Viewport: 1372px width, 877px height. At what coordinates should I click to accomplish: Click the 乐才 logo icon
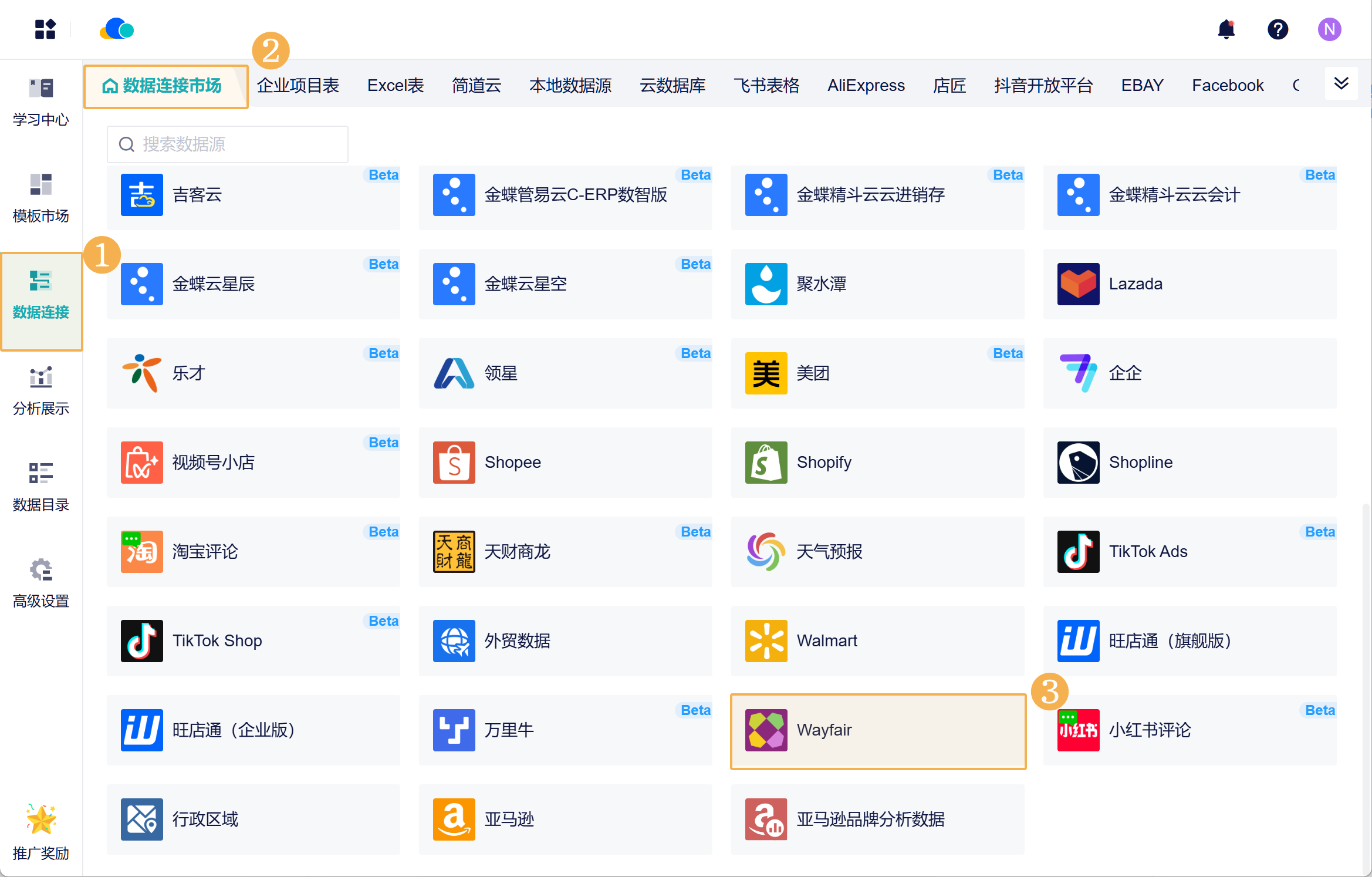(141, 373)
